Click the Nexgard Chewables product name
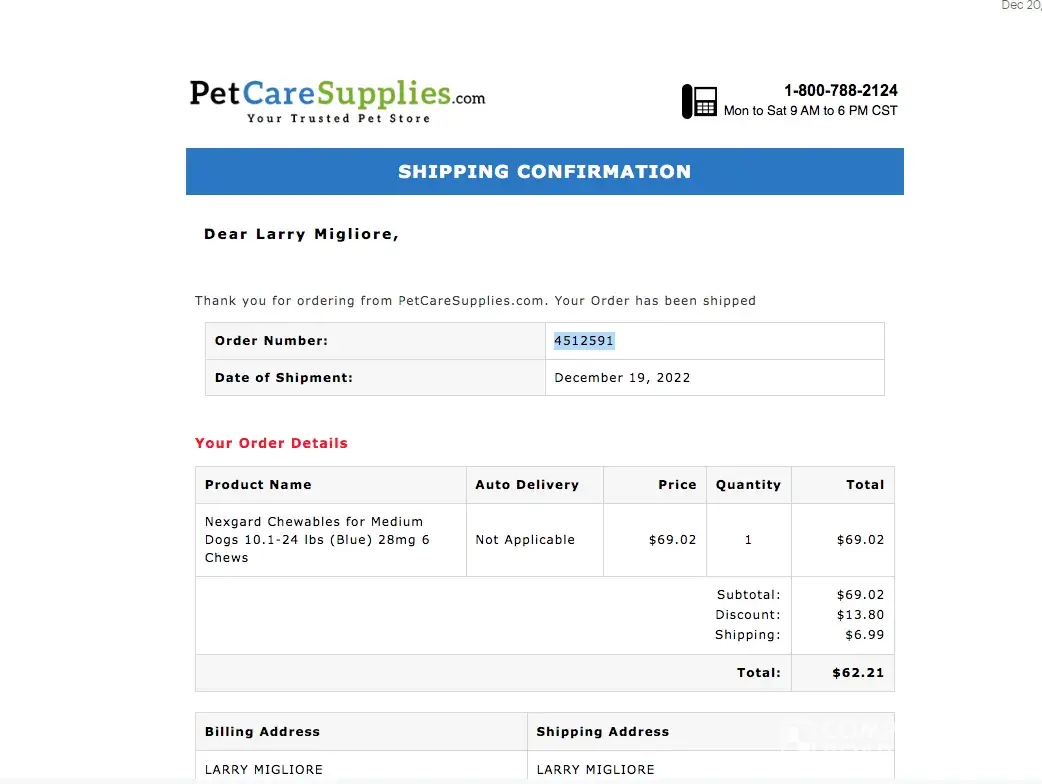The image size is (1042, 784). coord(314,540)
